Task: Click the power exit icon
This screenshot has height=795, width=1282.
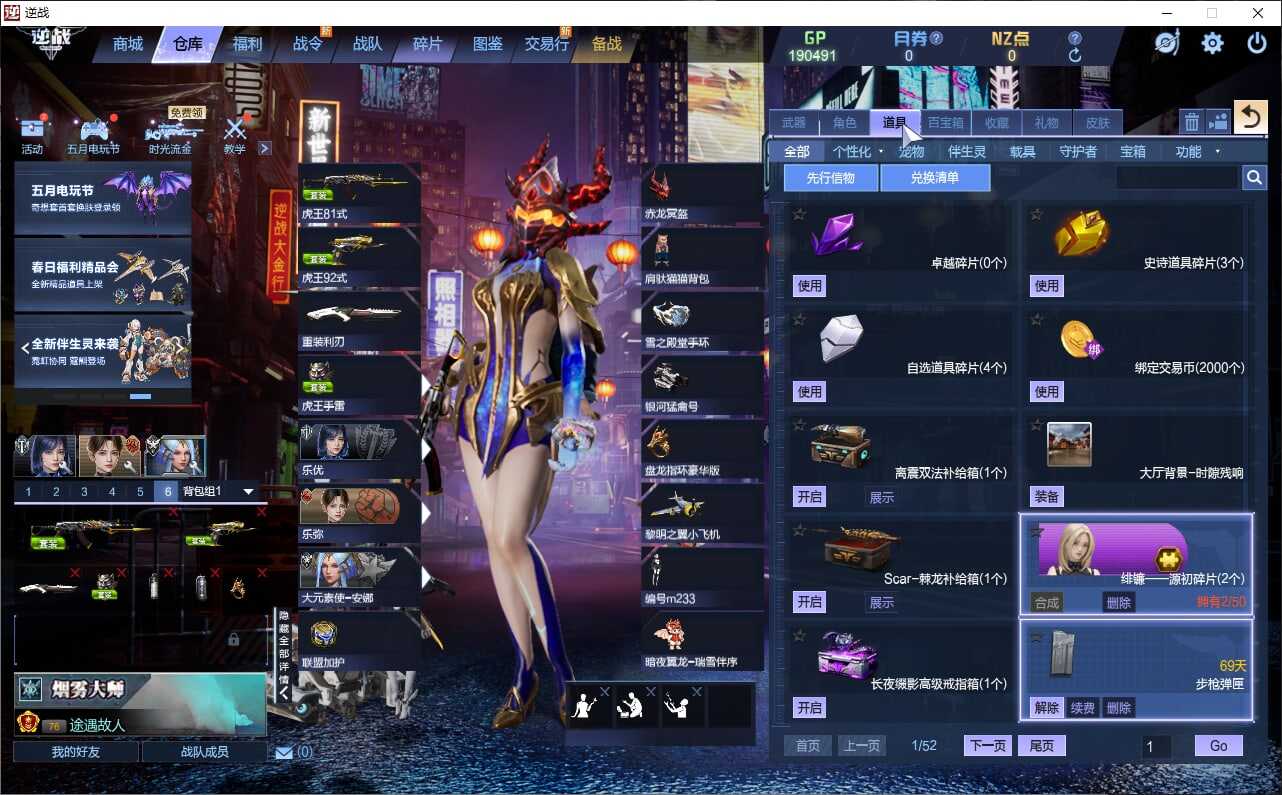Action: pyautogui.click(x=1257, y=43)
